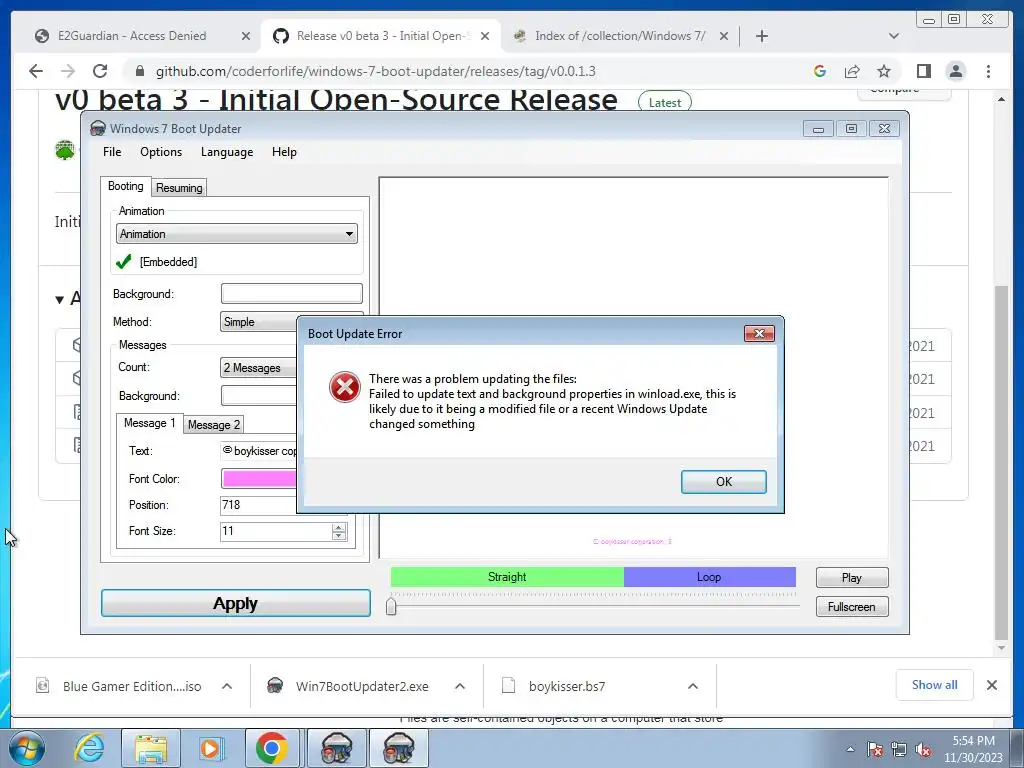Click the Font Size field showing 11
This screenshot has height=768, width=1024.
[276, 531]
